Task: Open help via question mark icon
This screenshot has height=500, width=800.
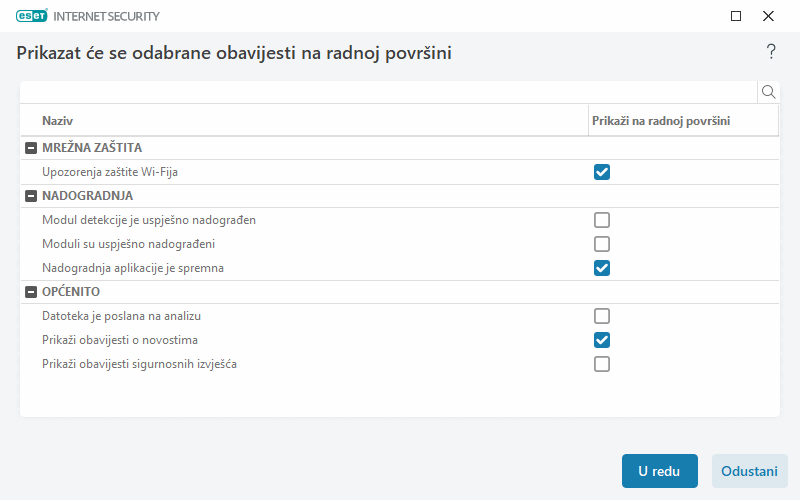Action: pos(771,52)
